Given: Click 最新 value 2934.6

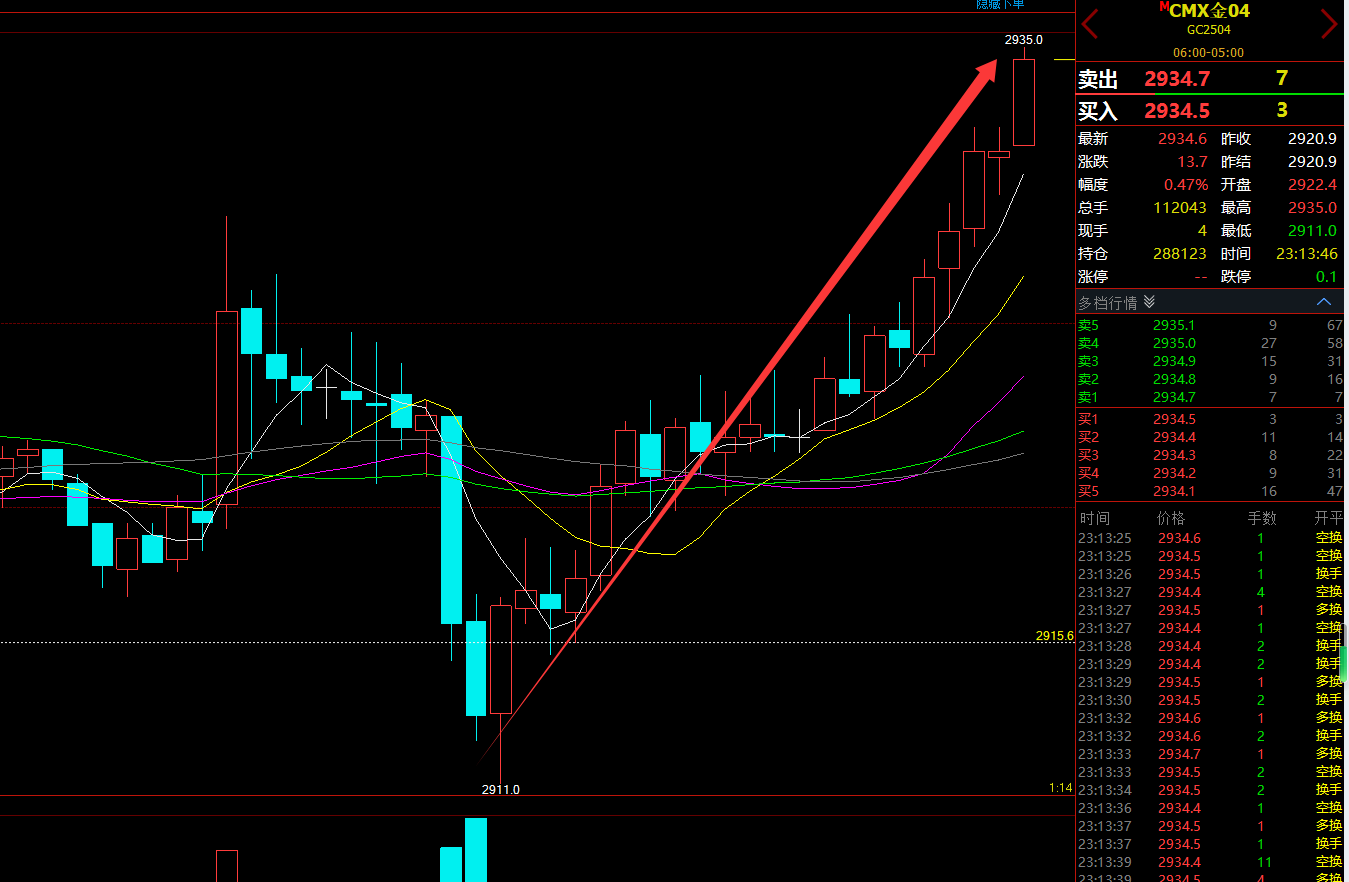Looking at the screenshot, I should (x=1183, y=139).
